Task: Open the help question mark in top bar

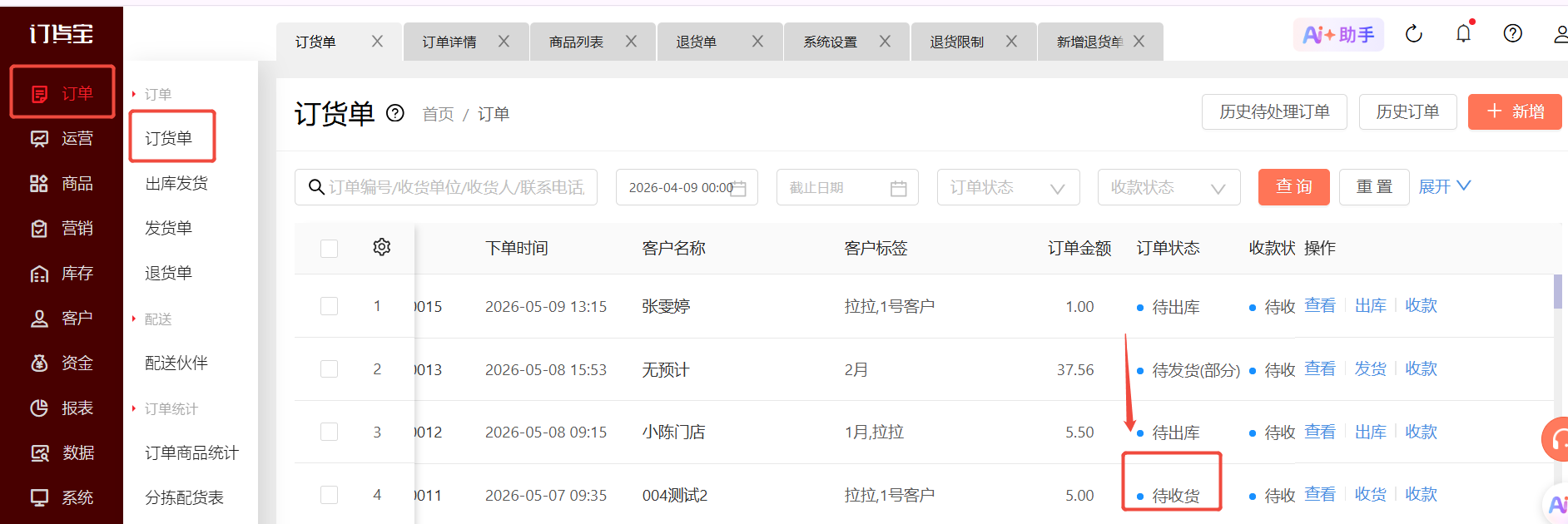Action: coord(1513,33)
